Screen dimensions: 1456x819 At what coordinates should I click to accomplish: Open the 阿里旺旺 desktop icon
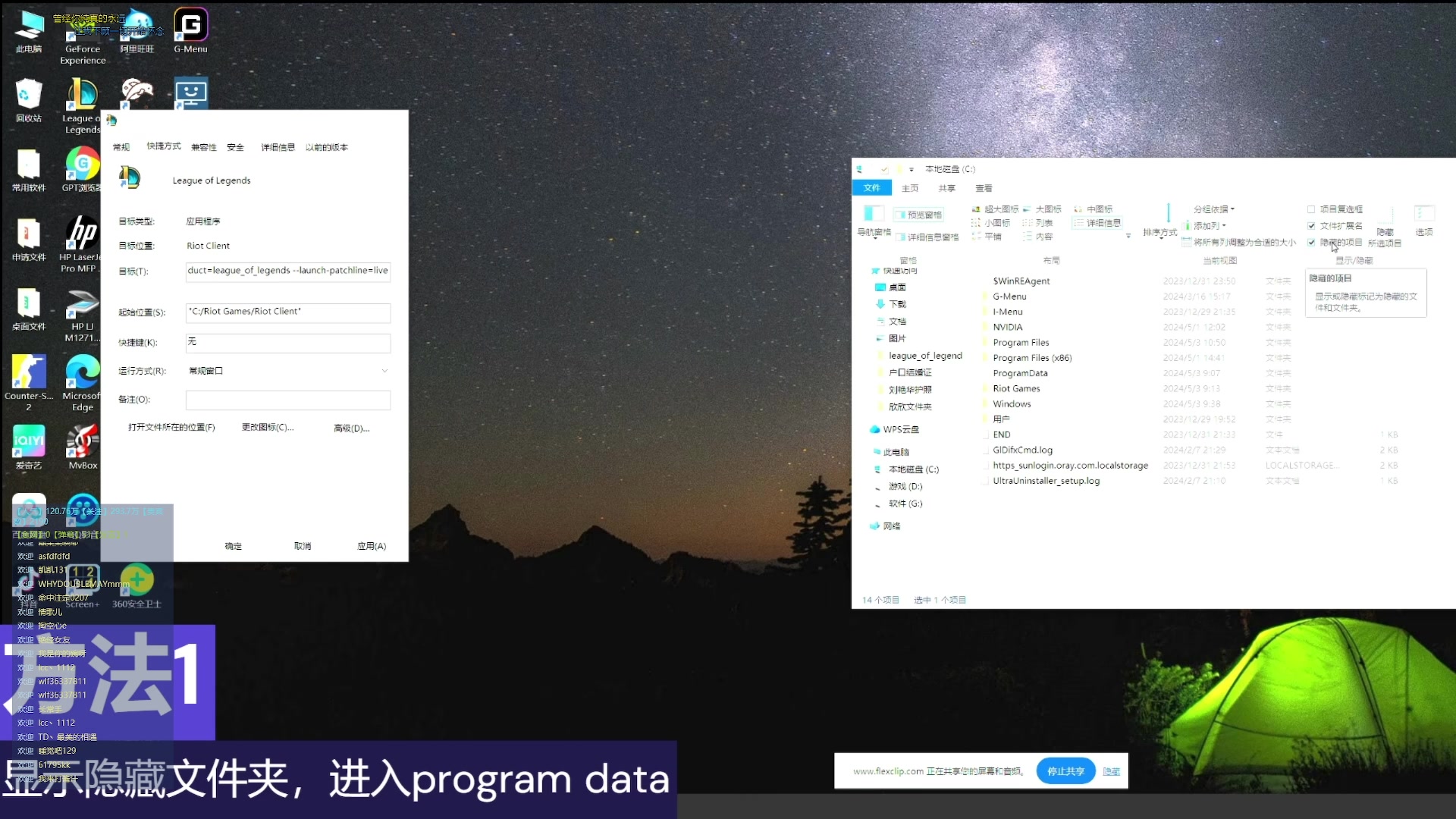click(x=136, y=31)
